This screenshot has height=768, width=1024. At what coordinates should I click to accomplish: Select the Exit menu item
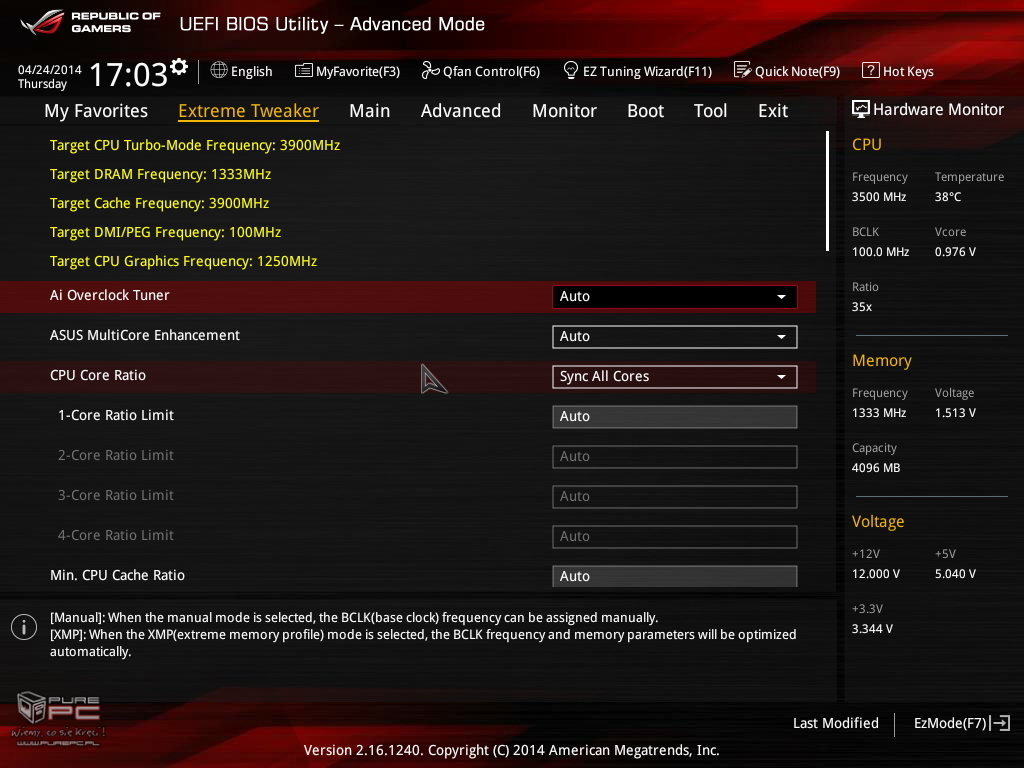click(x=772, y=111)
